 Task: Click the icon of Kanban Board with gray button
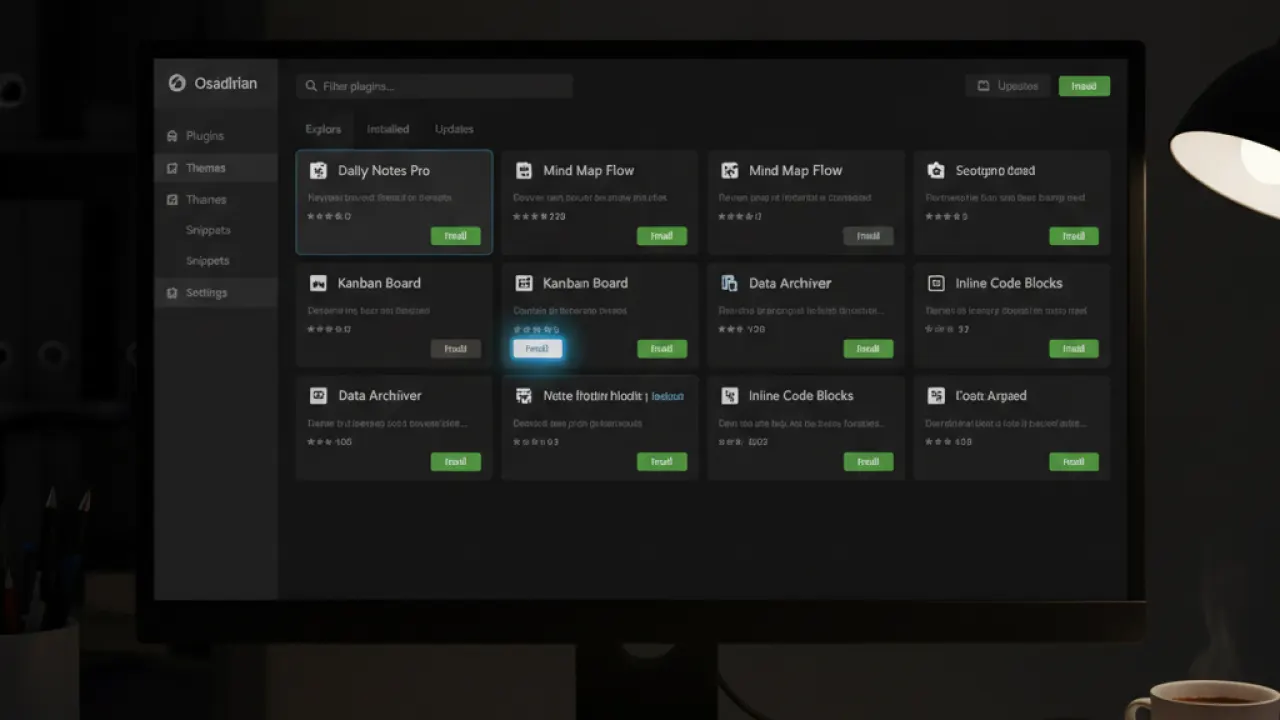click(x=318, y=283)
